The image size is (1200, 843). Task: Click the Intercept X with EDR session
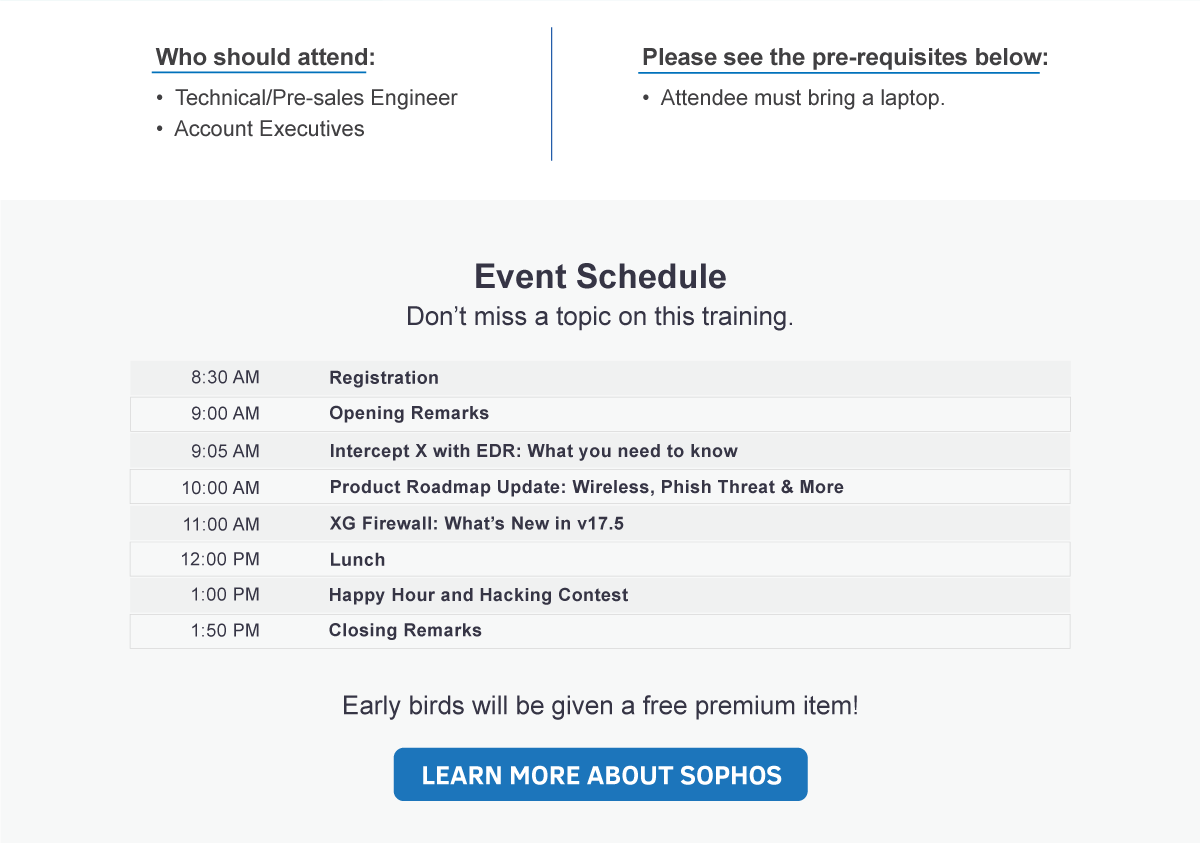click(533, 451)
